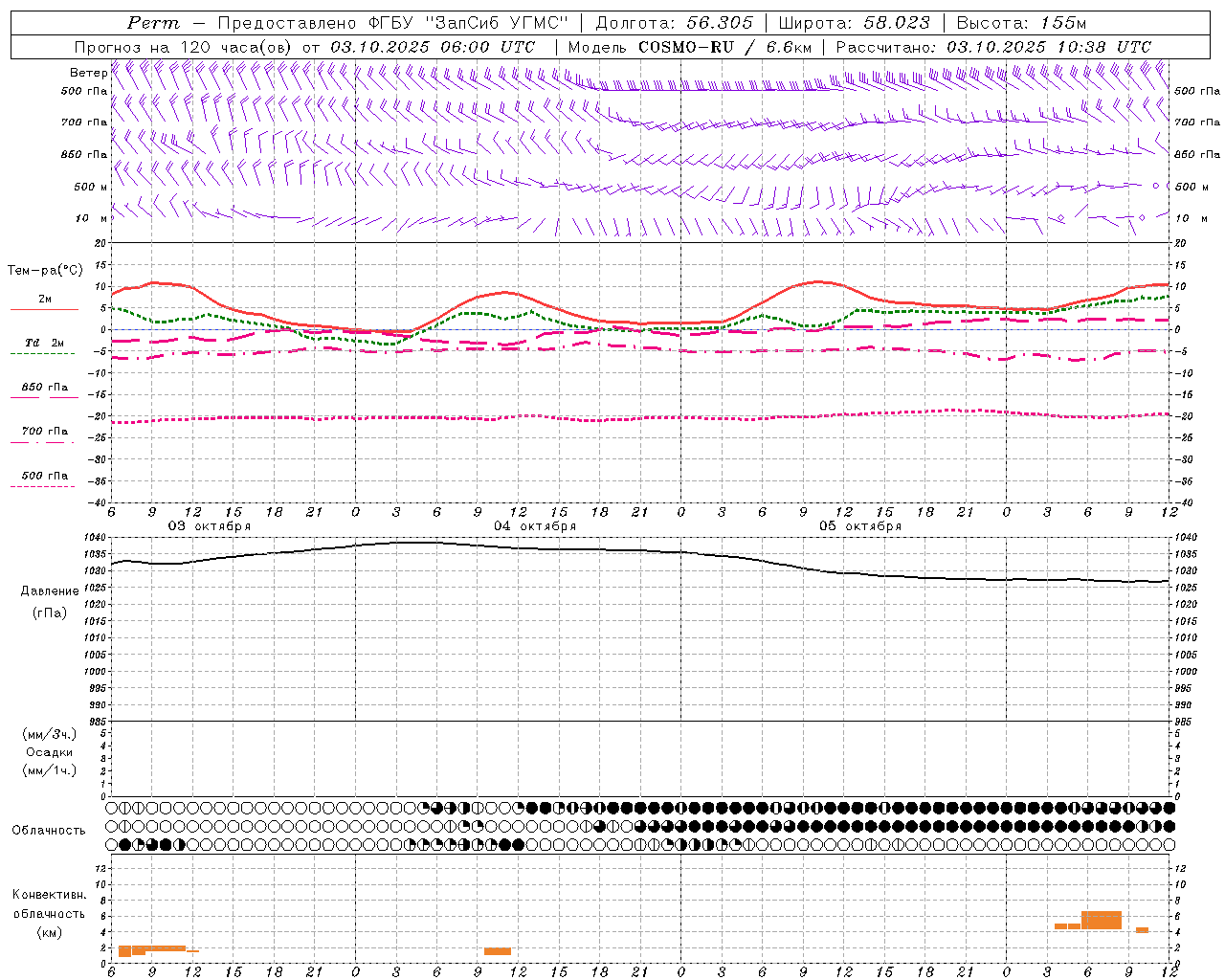Click the "(мм/3ч.)" precipitation unit label

(x=50, y=734)
